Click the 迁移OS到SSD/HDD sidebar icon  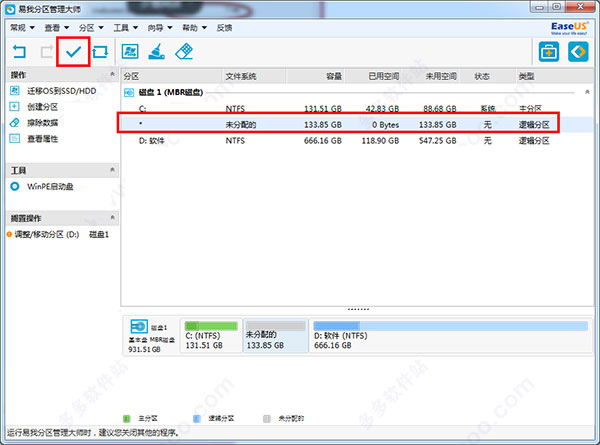(x=14, y=91)
